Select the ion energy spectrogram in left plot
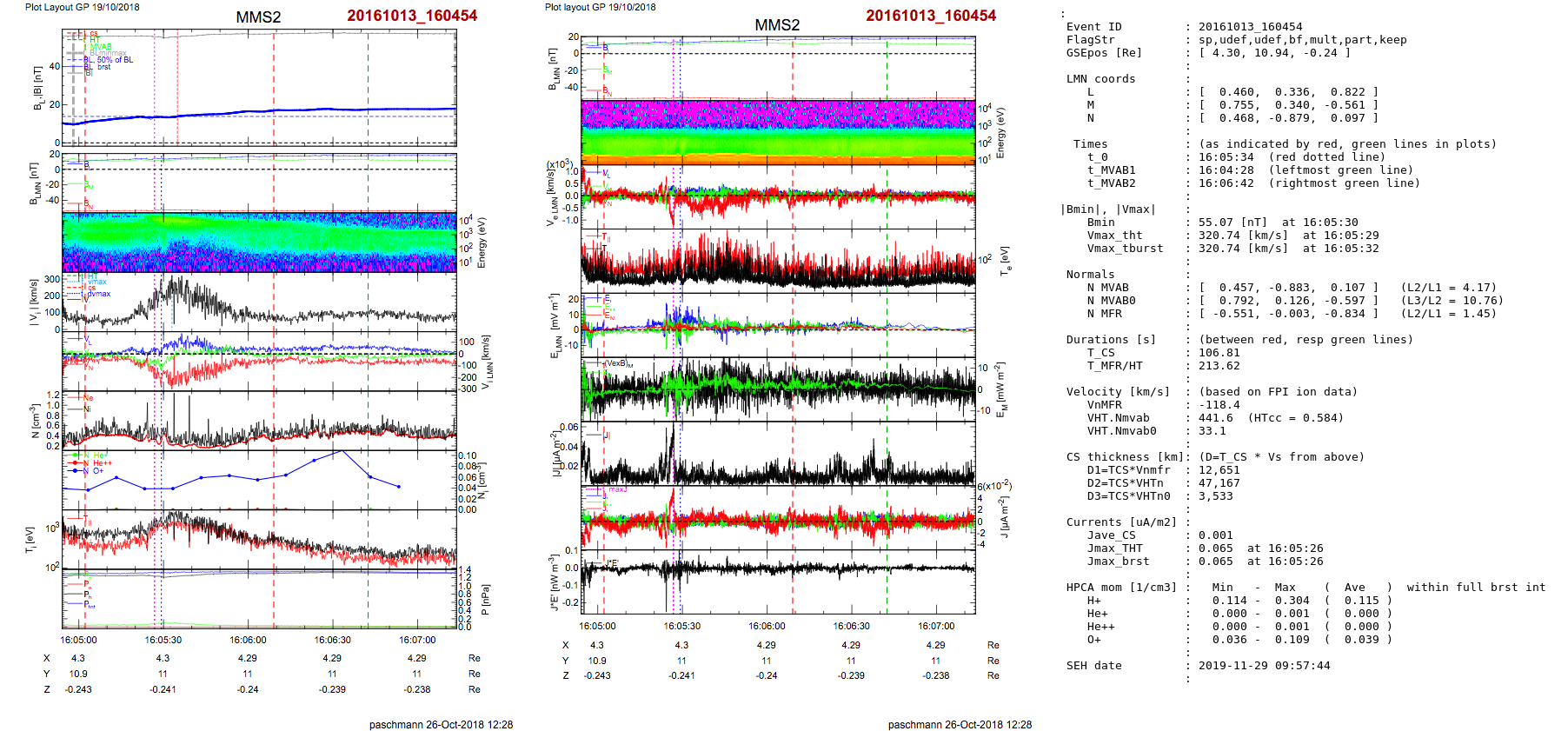Screen dimensions: 1568x731 [x=259, y=243]
